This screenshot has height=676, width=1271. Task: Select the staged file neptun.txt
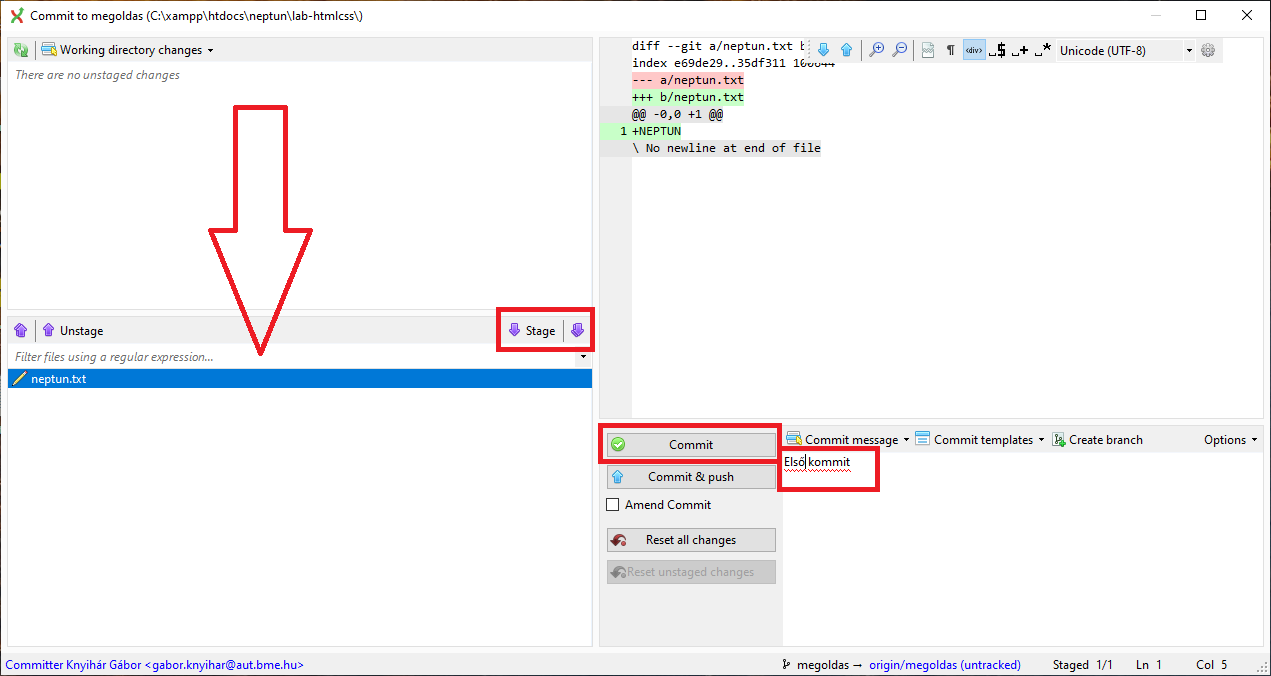[x=59, y=379]
